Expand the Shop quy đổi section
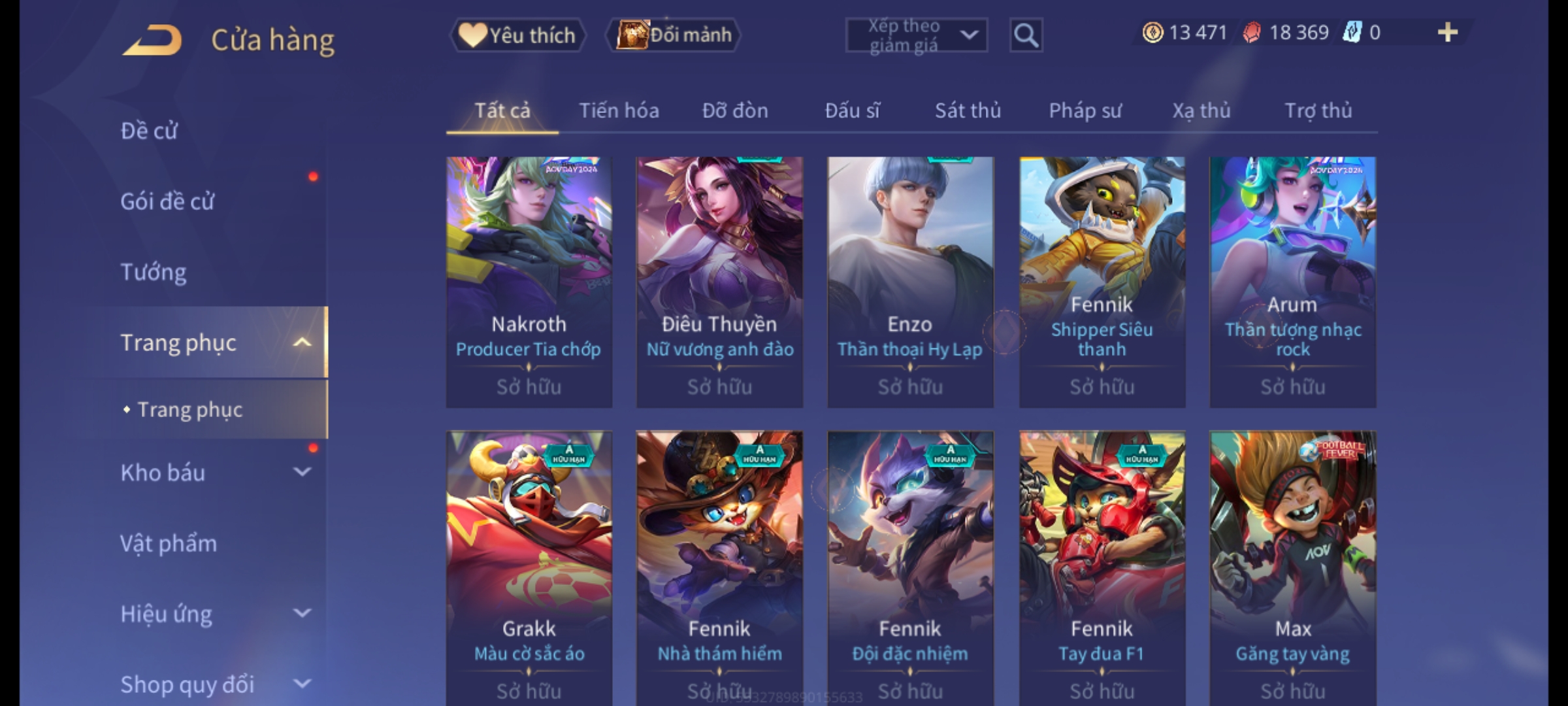The height and width of the screenshot is (706, 1568). 302,684
